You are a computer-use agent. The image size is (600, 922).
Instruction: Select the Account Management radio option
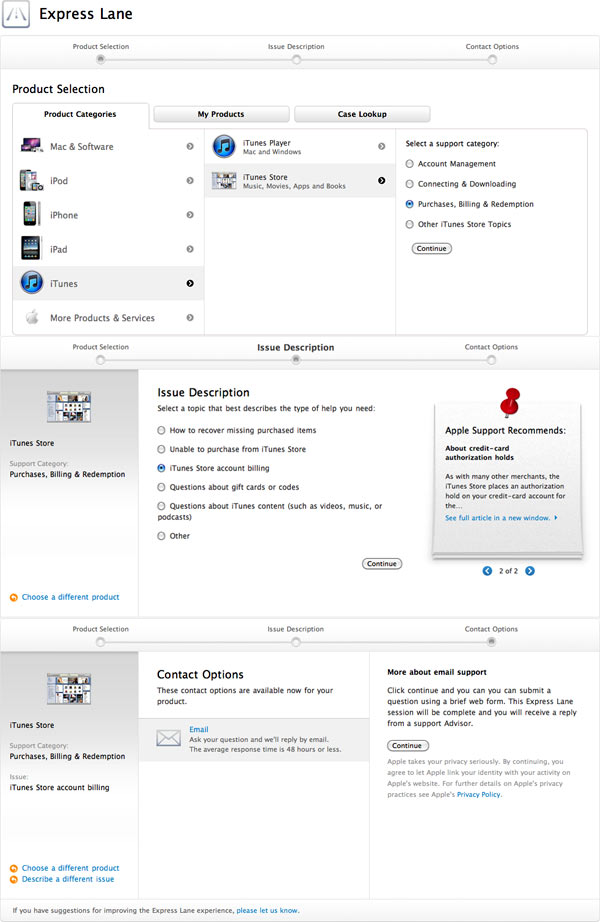[410, 164]
